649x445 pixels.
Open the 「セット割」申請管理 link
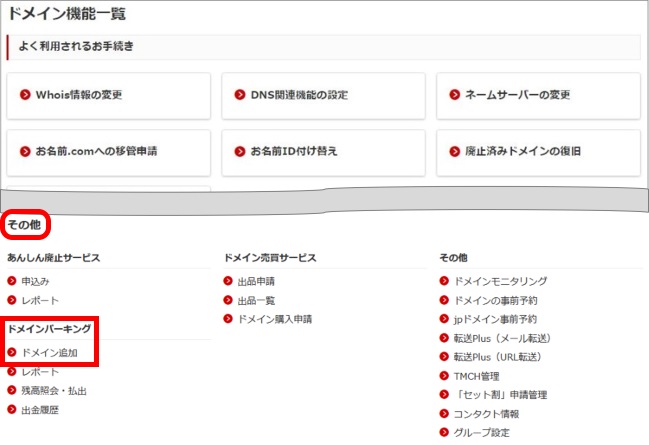500,395
